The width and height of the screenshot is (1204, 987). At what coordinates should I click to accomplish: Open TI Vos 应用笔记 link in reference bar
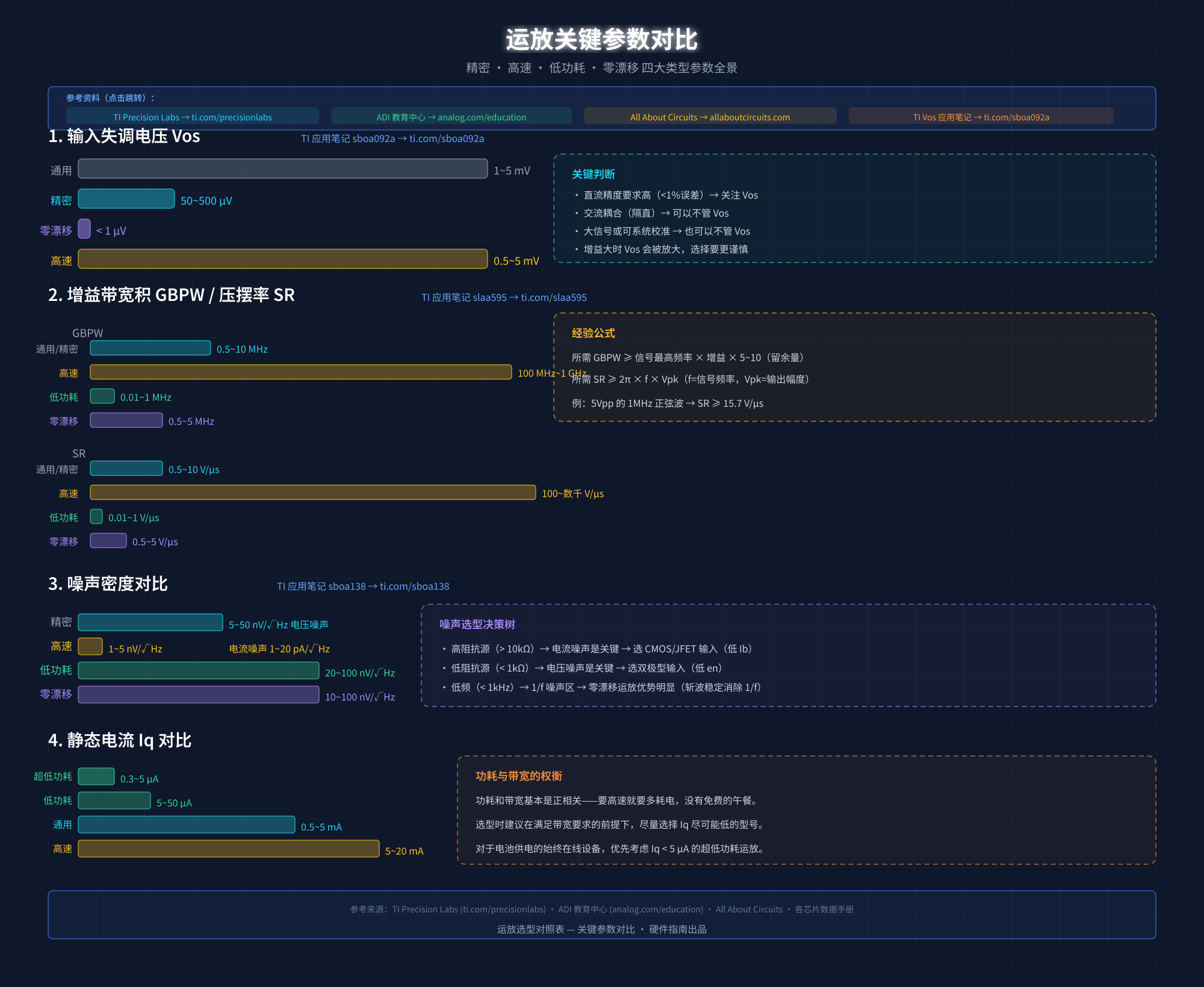pos(981,116)
